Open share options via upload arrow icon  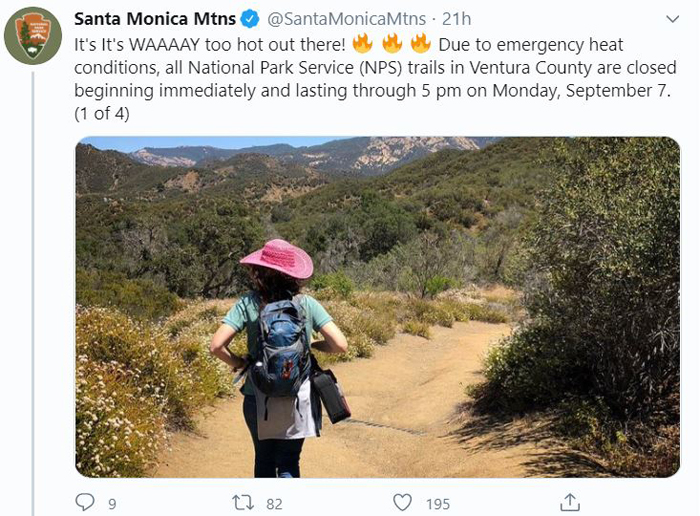click(x=570, y=502)
